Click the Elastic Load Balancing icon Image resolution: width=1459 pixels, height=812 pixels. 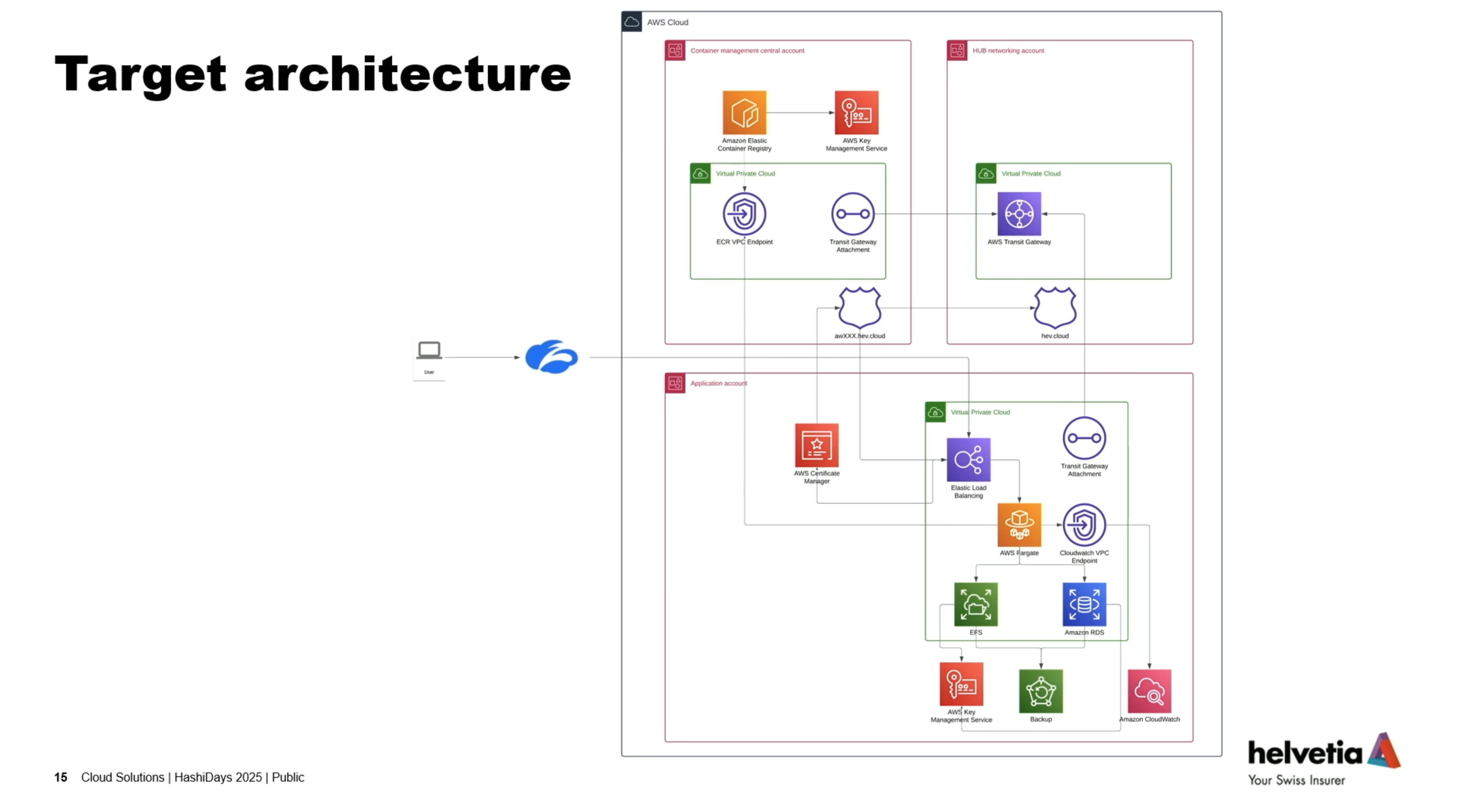(x=968, y=459)
